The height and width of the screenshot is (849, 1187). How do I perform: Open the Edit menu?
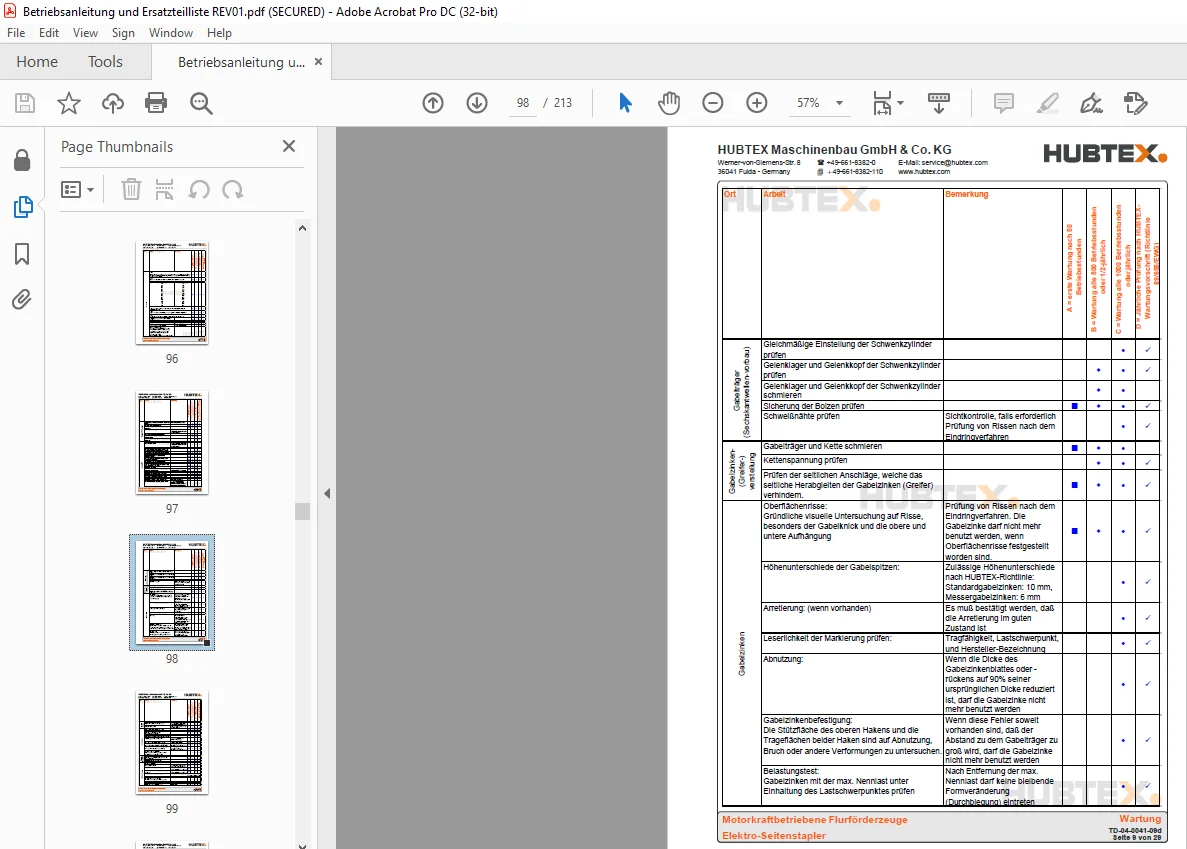click(x=49, y=33)
